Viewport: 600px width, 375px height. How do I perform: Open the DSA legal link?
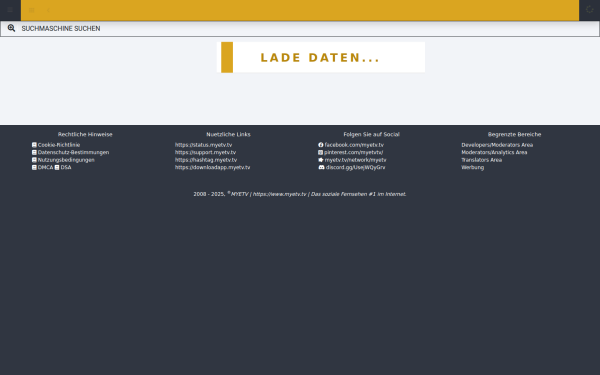pyautogui.click(x=66, y=167)
